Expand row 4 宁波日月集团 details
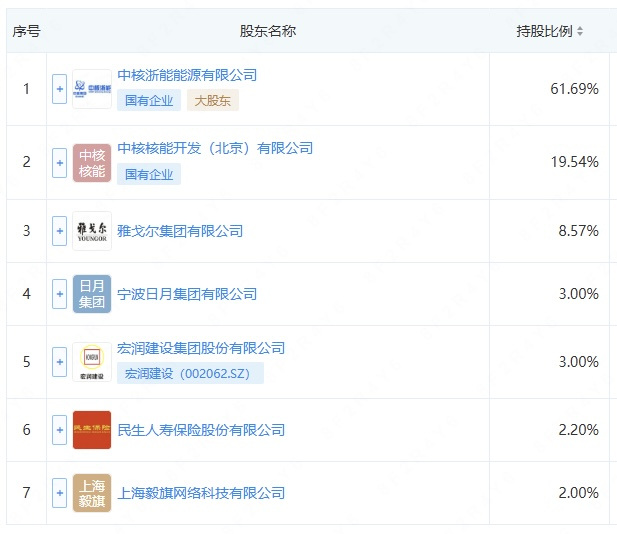The height and width of the screenshot is (534, 617). point(59,294)
